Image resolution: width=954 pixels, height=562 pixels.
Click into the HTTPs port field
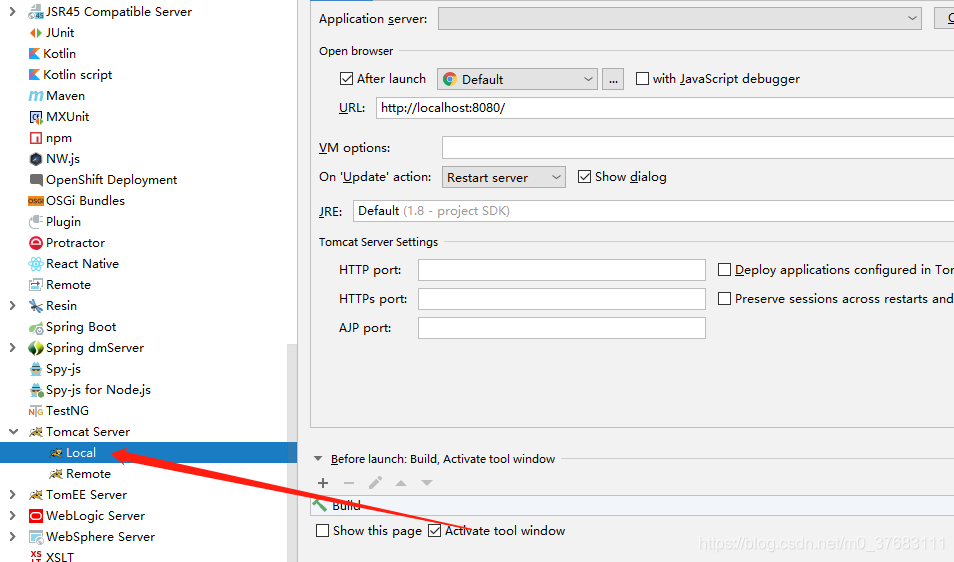click(562, 299)
